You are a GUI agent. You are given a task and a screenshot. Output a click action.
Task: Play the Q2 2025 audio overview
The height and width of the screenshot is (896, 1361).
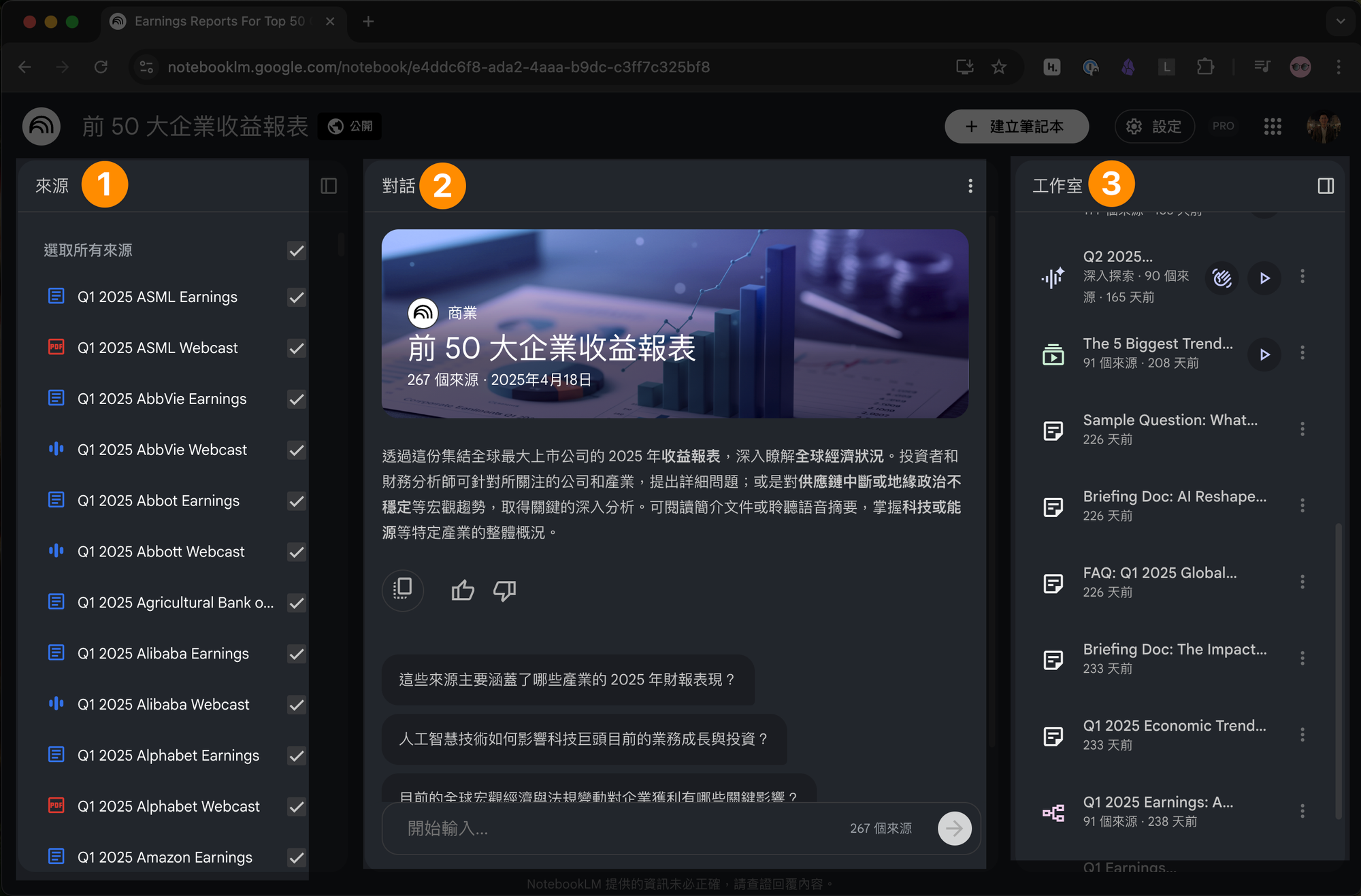pos(1264,278)
